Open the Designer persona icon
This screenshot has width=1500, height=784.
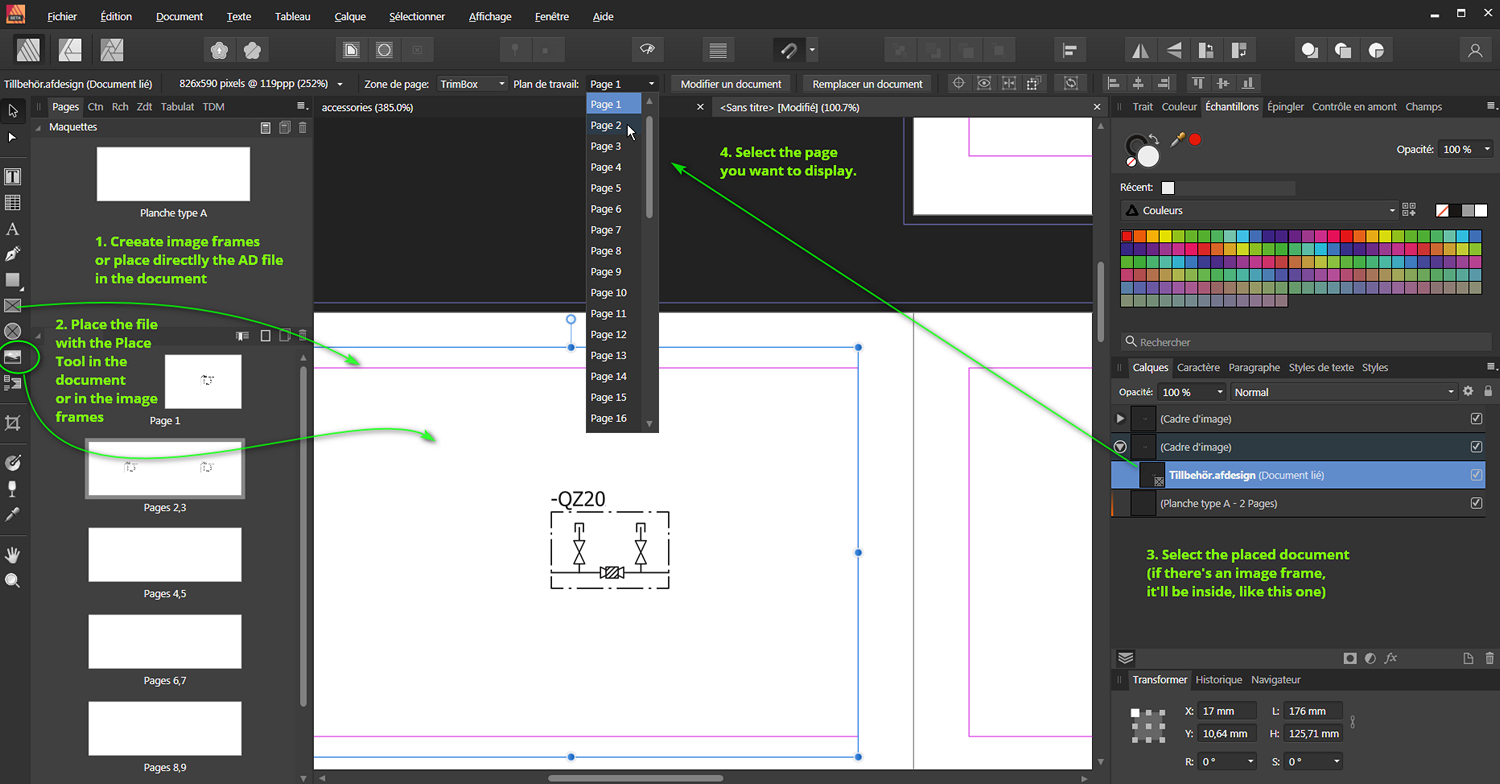[70, 49]
